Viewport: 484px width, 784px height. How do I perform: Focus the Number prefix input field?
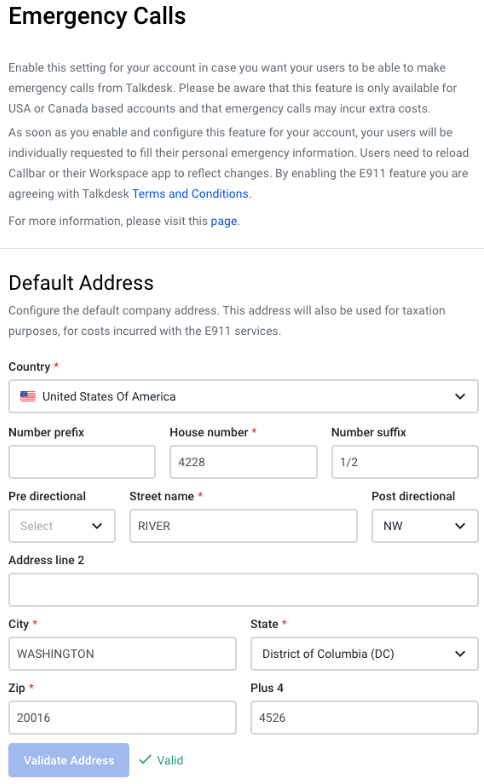(x=82, y=462)
